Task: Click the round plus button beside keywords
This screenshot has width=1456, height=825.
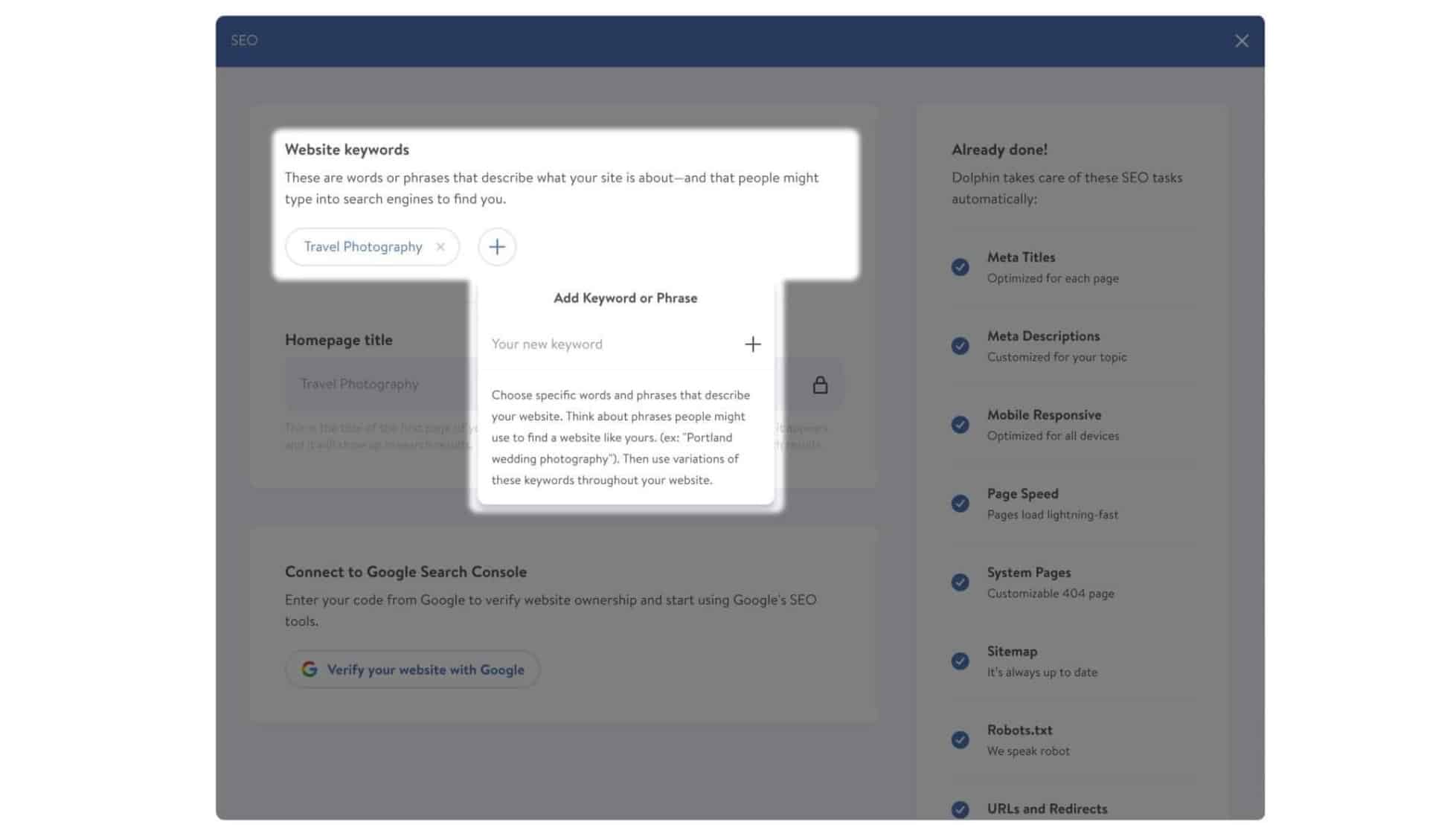Action: (497, 247)
